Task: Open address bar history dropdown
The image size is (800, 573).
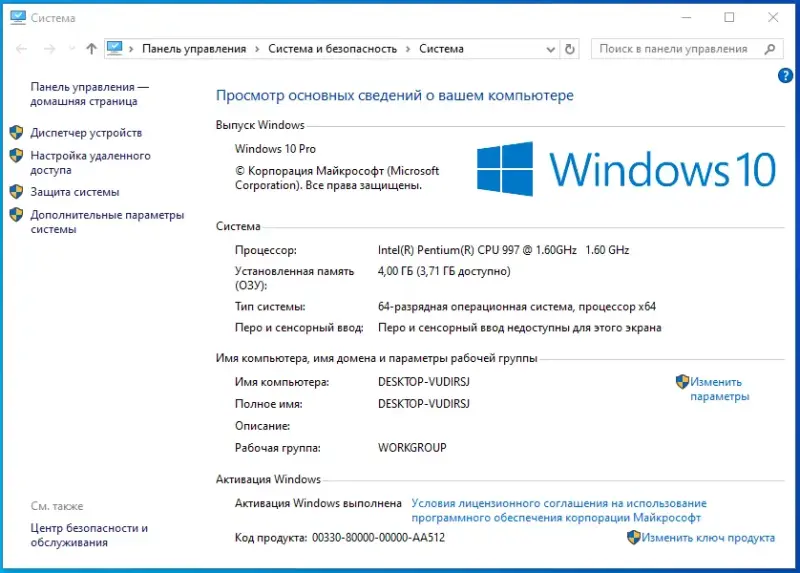Action: click(x=551, y=49)
